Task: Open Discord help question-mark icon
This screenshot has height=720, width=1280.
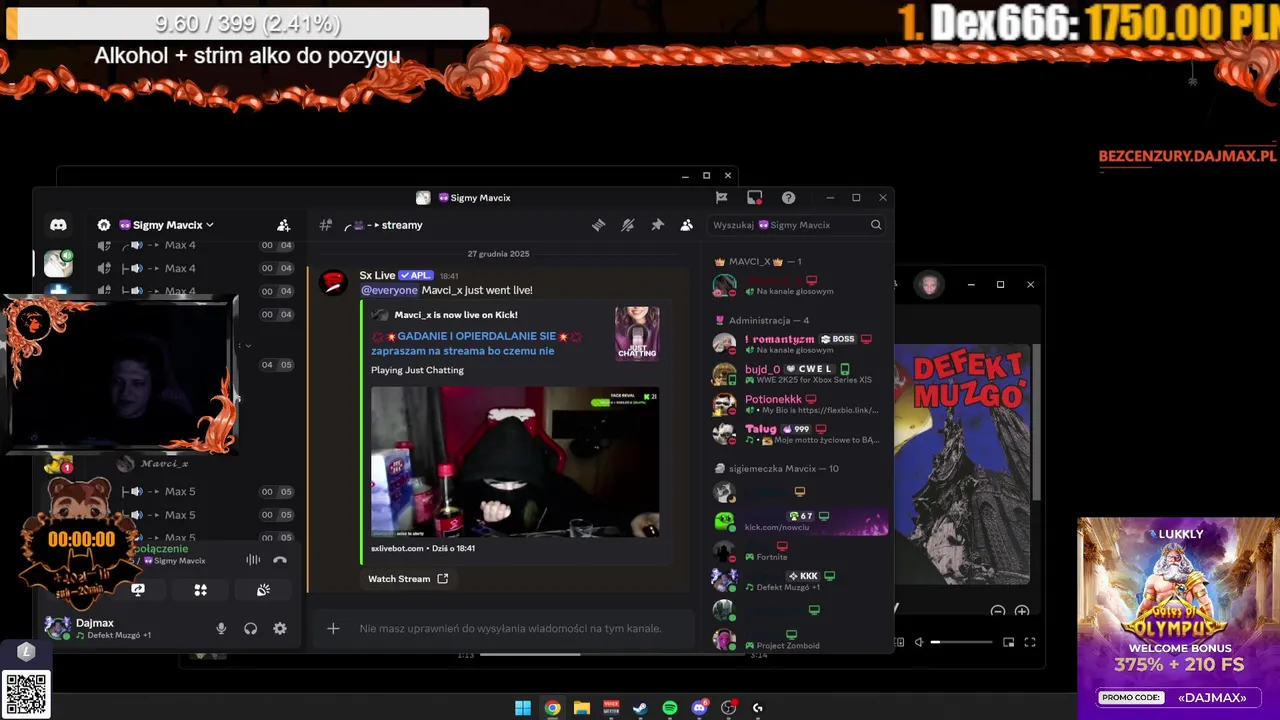Action: tap(788, 197)
